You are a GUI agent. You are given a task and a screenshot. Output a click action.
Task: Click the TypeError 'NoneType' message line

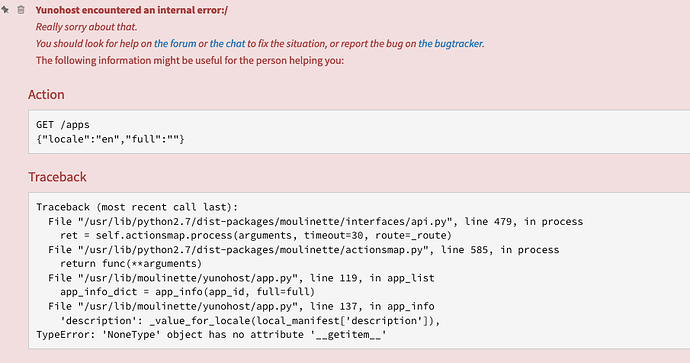211,335
